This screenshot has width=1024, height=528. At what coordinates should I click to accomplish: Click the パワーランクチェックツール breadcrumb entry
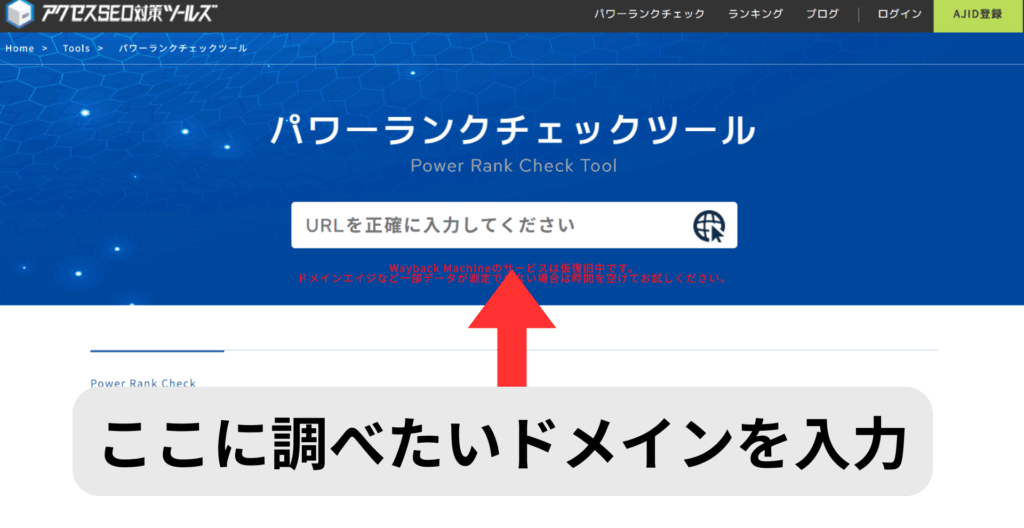pos(183,48)
